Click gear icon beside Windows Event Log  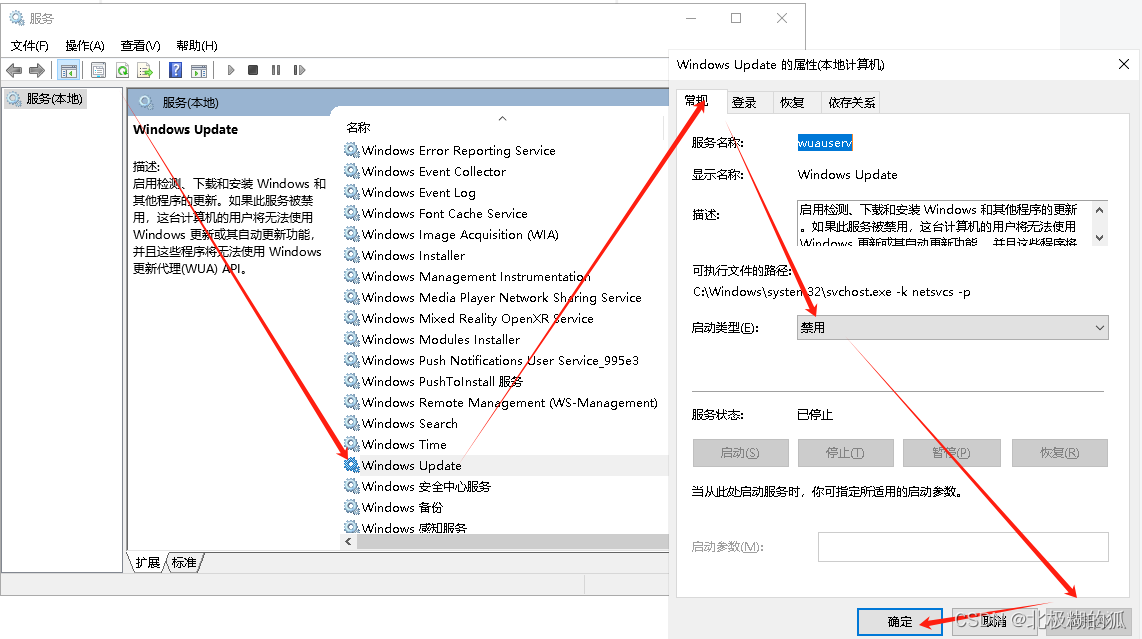(x=352, y=192)
